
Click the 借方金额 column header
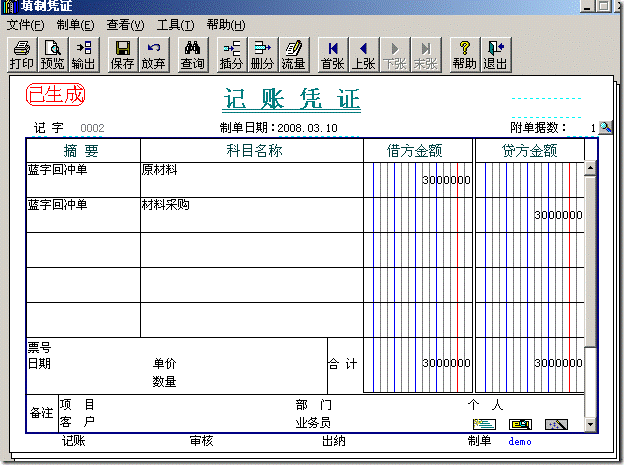pos(414,150)
